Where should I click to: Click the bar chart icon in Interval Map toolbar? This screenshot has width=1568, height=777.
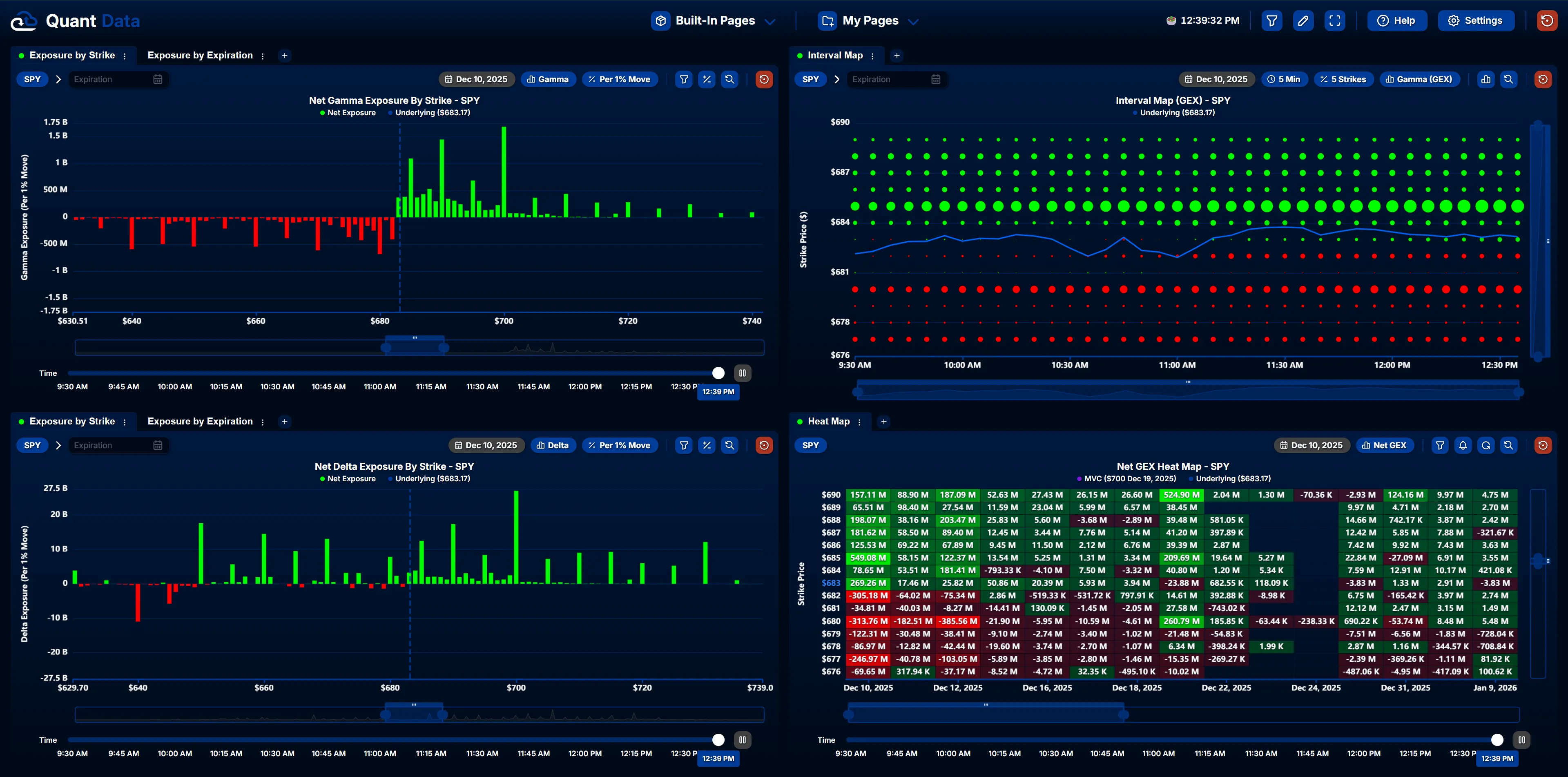(1486, 79)
